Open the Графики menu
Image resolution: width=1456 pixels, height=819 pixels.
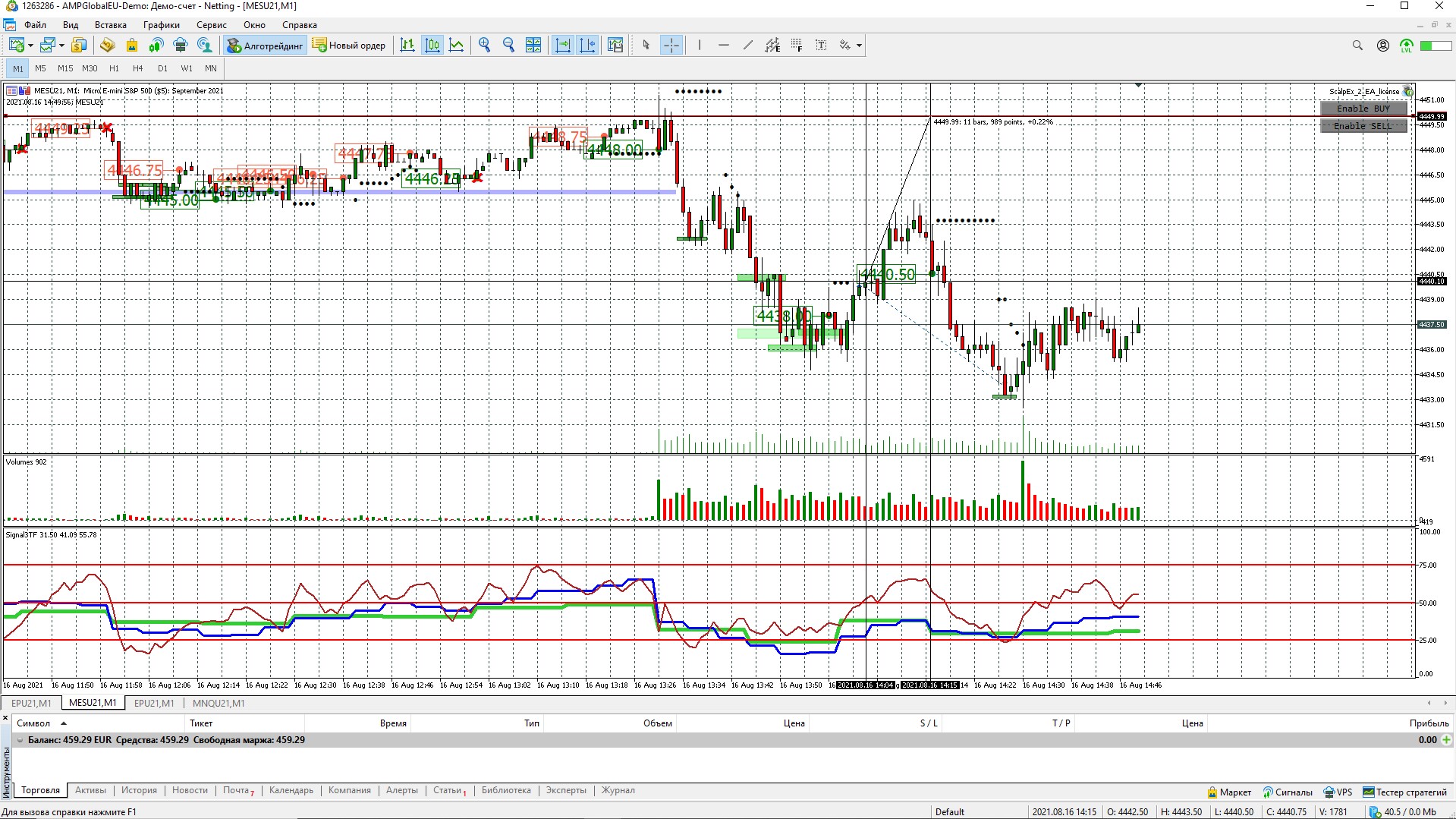click(161, 25)
